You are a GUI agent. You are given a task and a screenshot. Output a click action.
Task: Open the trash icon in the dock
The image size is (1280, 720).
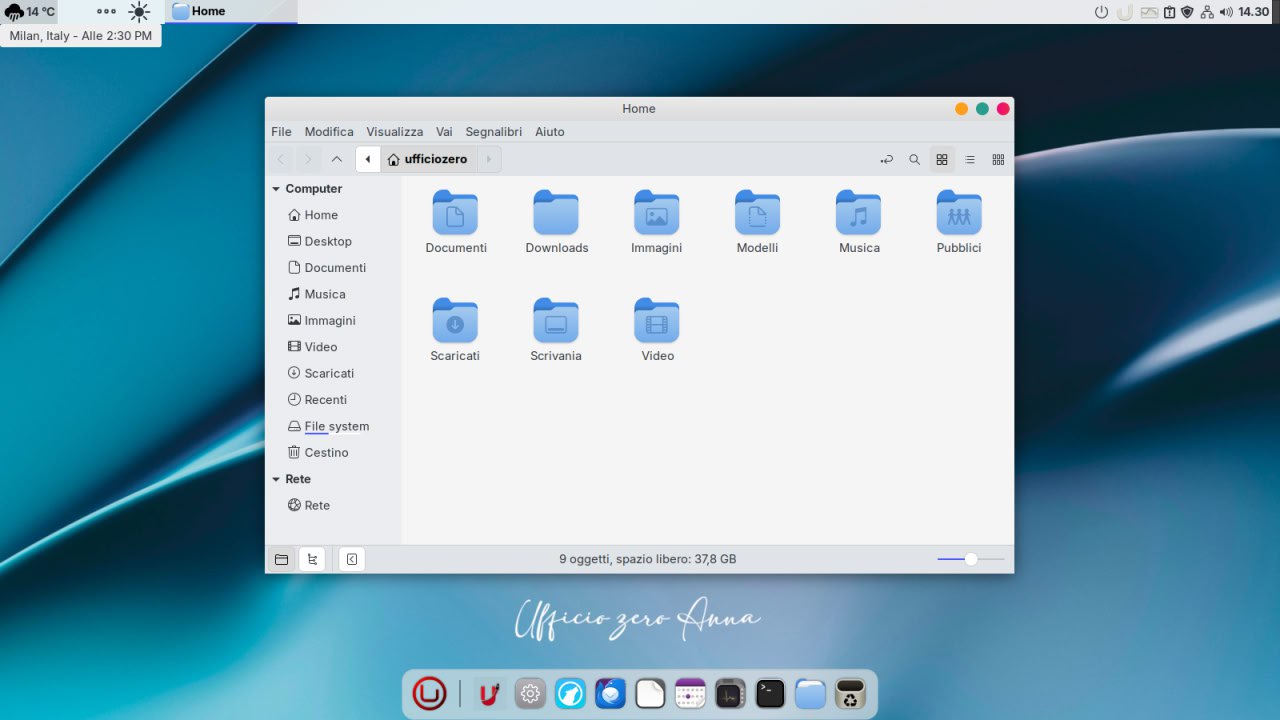point(849,693)
